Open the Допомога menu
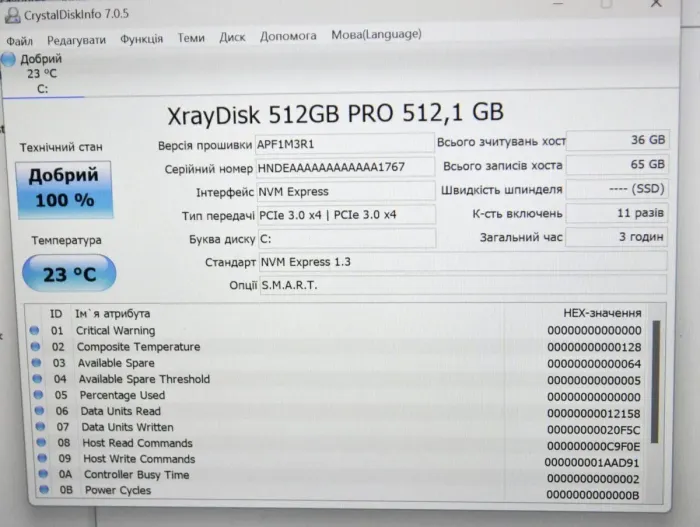 pyautogui.click(x=288, y=36)
